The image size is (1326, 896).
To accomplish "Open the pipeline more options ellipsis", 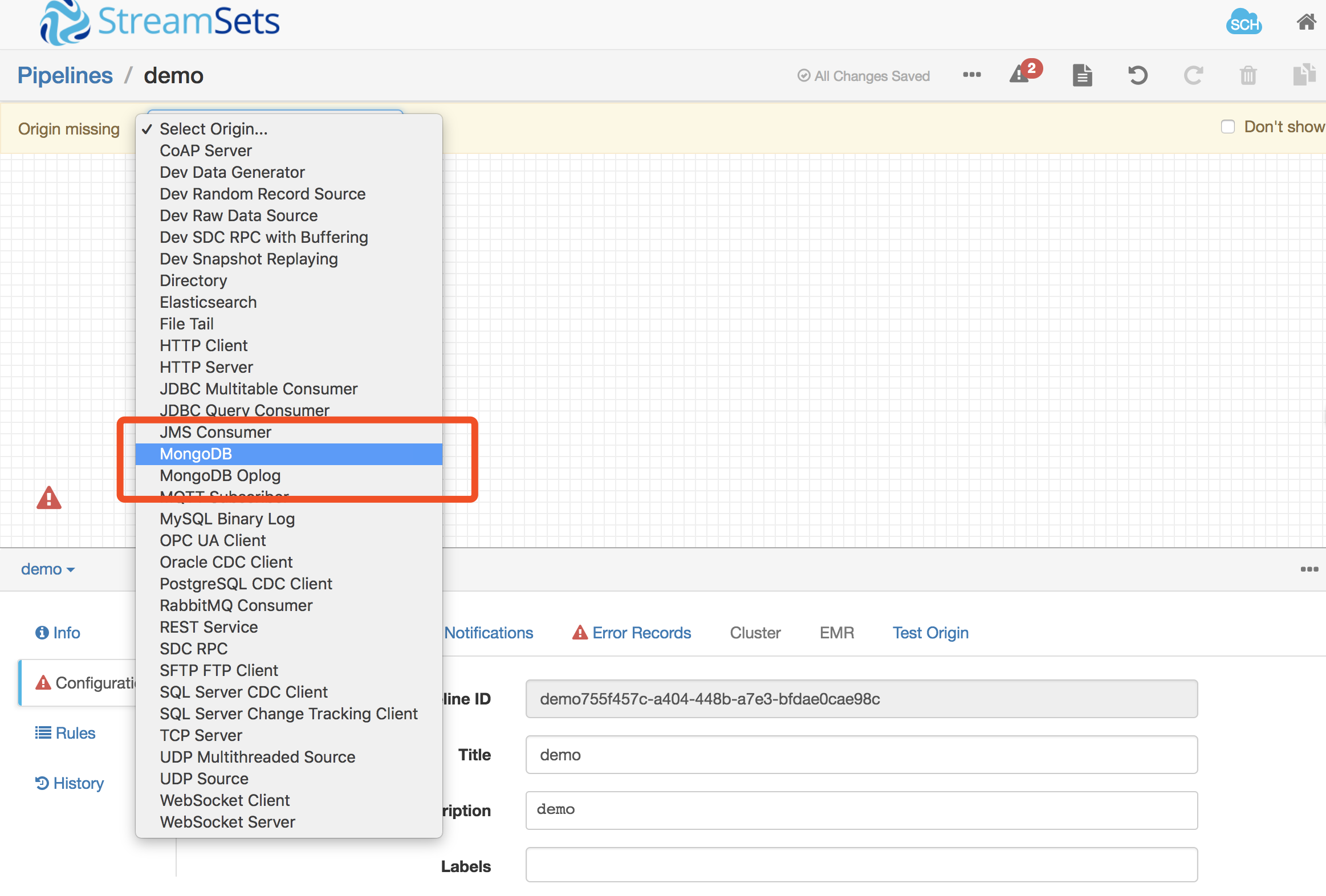I will [x=971, y=75].
